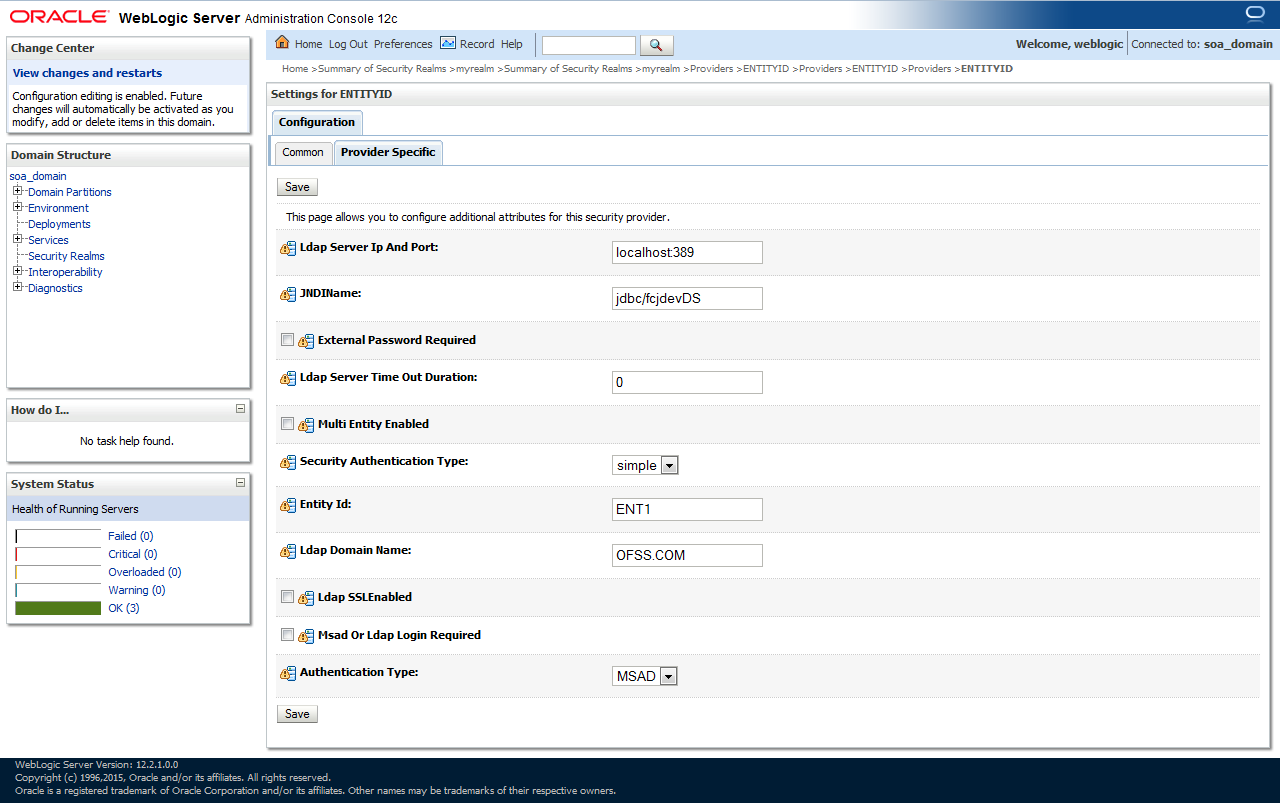Click the info icon beside External Password Required
This screenshot has height=809, width=1280.
(x=306, y=341)
